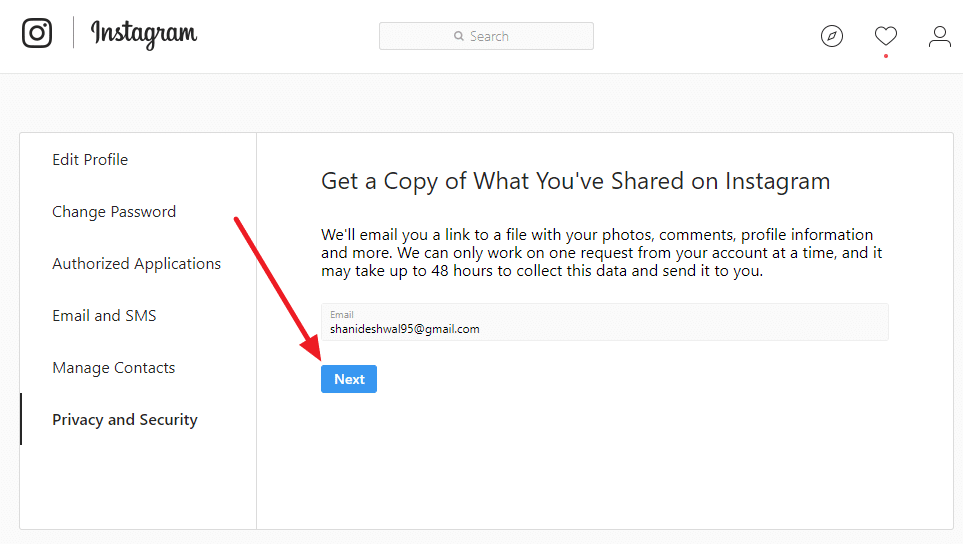Click the red notification dot under the heart
963x544 pixels.
tap(885, 56)
